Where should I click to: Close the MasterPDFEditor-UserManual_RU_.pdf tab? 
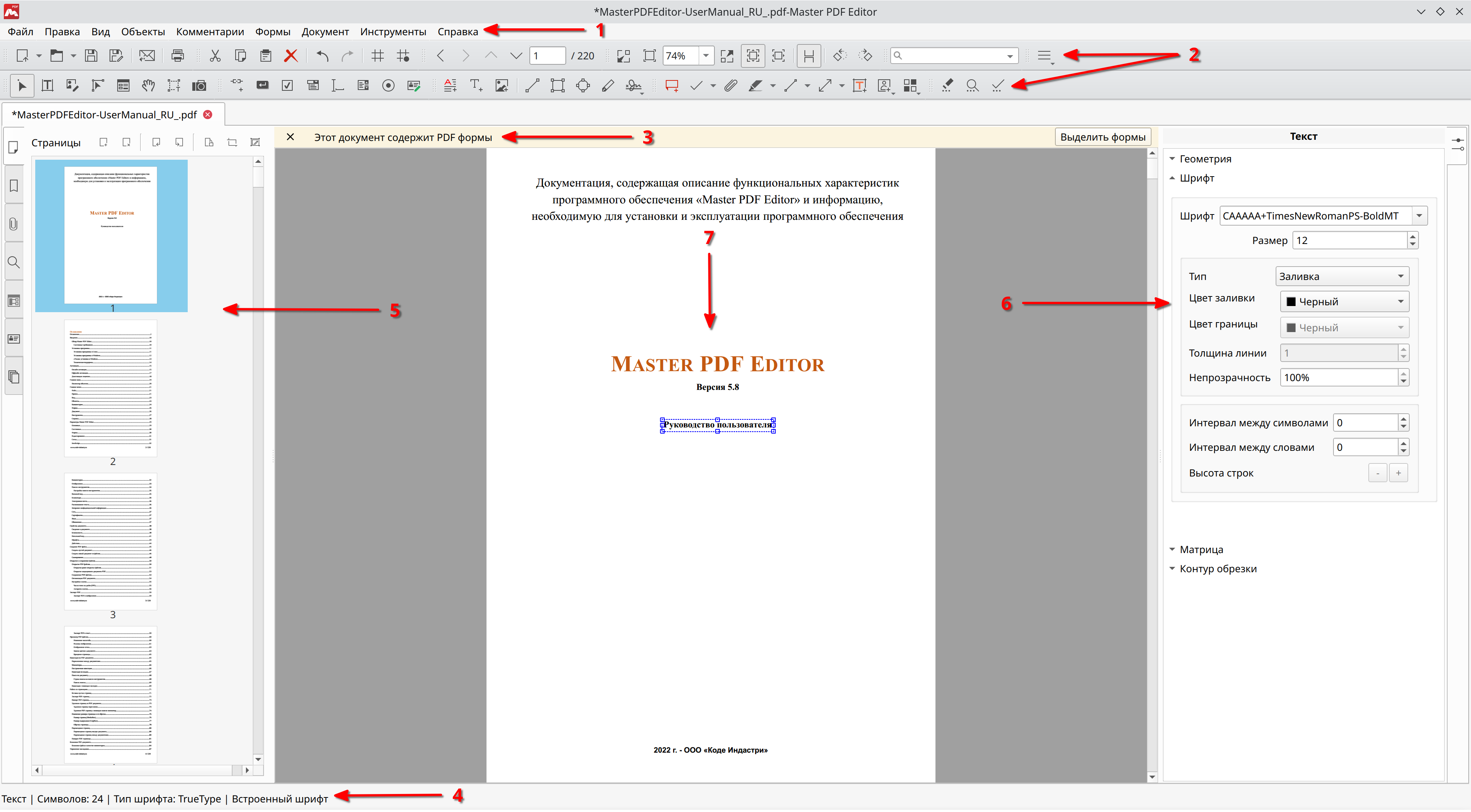click(208, 115)
